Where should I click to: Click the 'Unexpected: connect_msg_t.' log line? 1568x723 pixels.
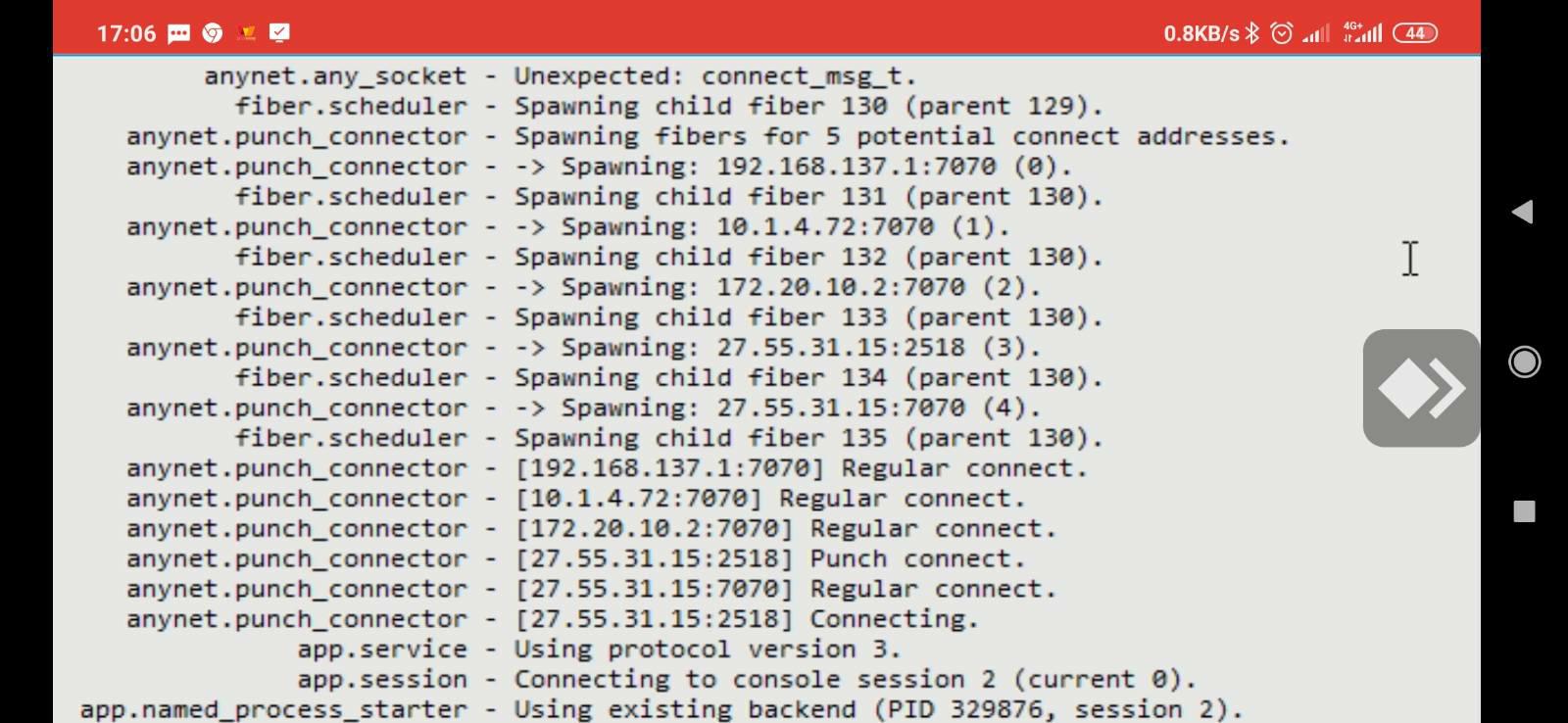[x=715, y=76]
